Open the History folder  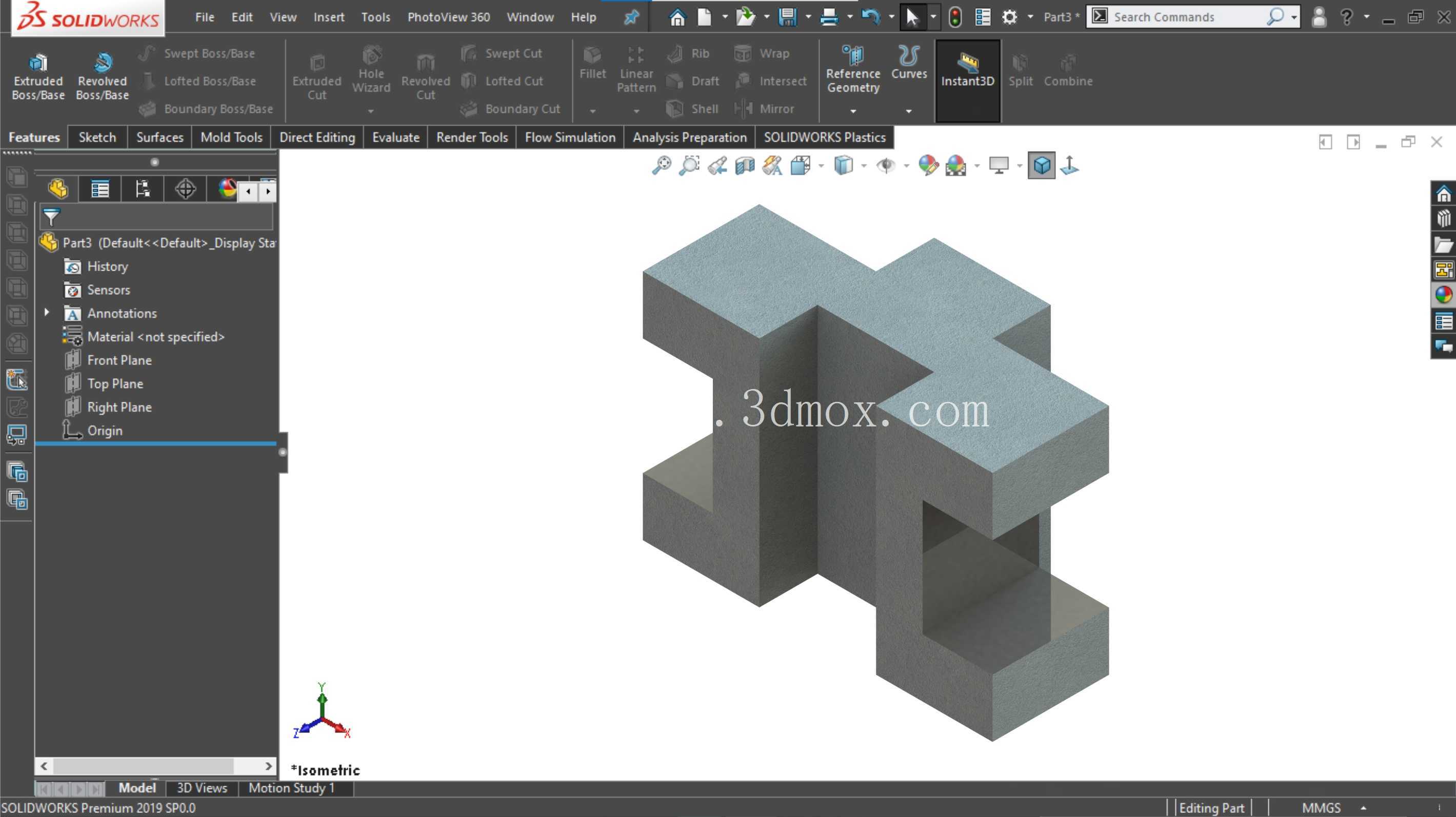[107, 266]
